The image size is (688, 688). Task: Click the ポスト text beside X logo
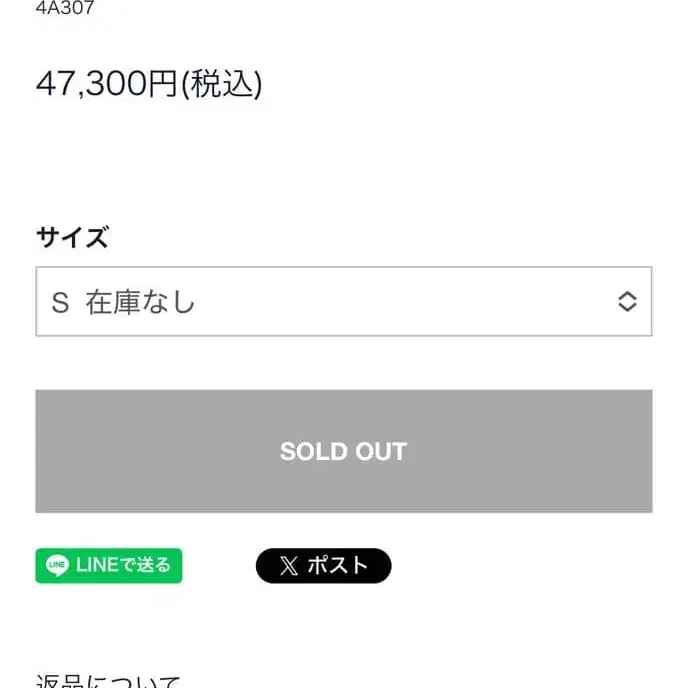click(337, 566)
